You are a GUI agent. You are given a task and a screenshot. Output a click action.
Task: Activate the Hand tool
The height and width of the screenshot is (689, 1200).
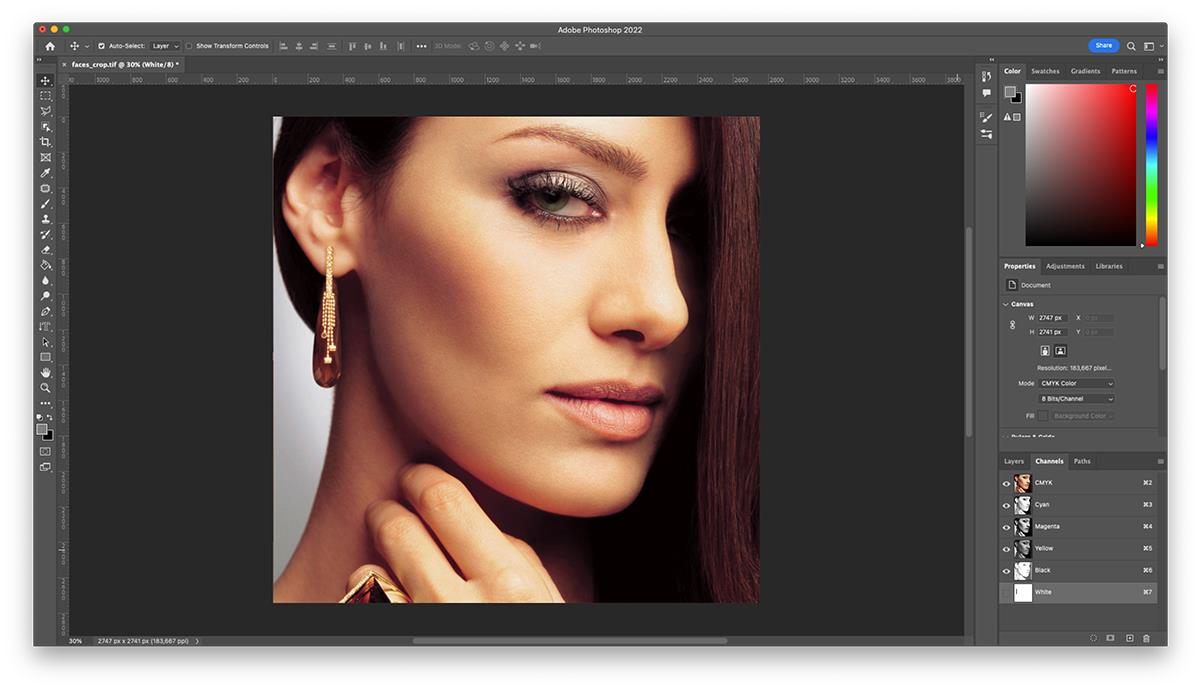click(x=45, y=372)
